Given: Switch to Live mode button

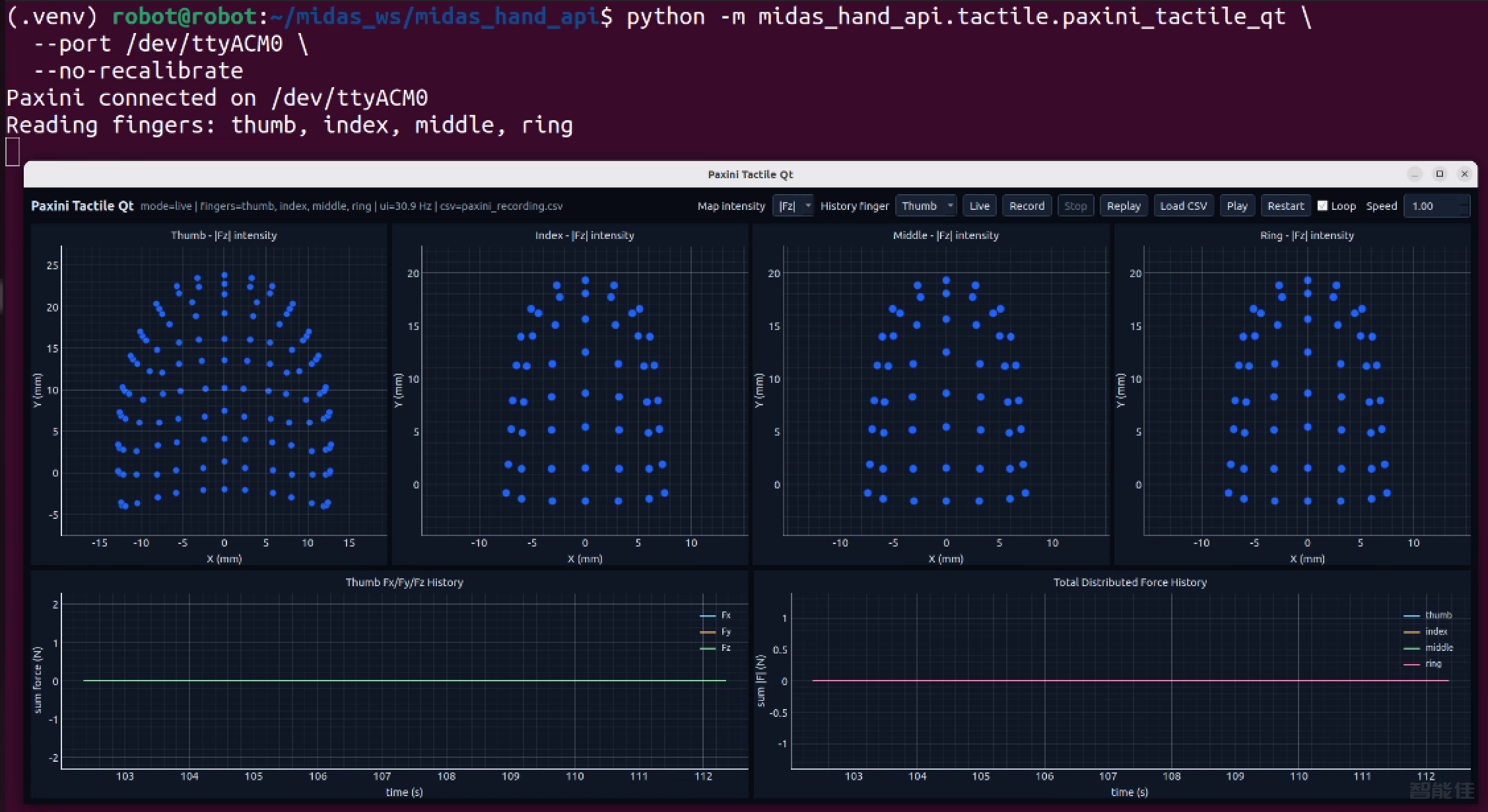Looking at the screenshot, I should coord(979,206).
